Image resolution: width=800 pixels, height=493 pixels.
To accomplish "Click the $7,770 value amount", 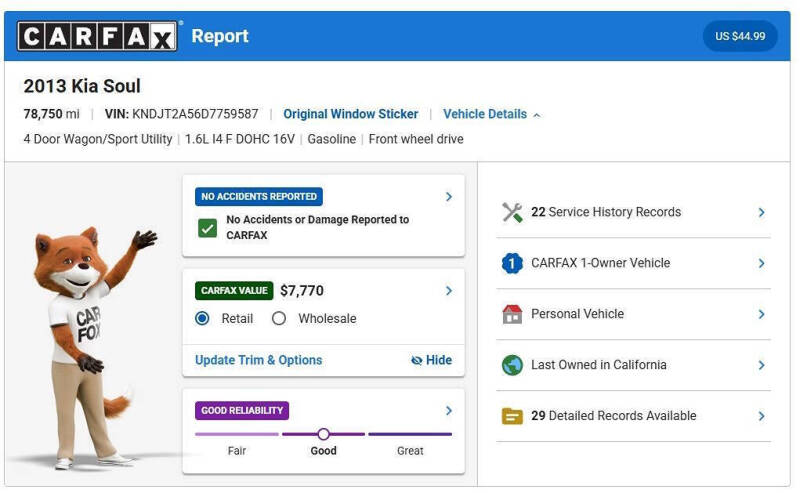I will point(302,290).
